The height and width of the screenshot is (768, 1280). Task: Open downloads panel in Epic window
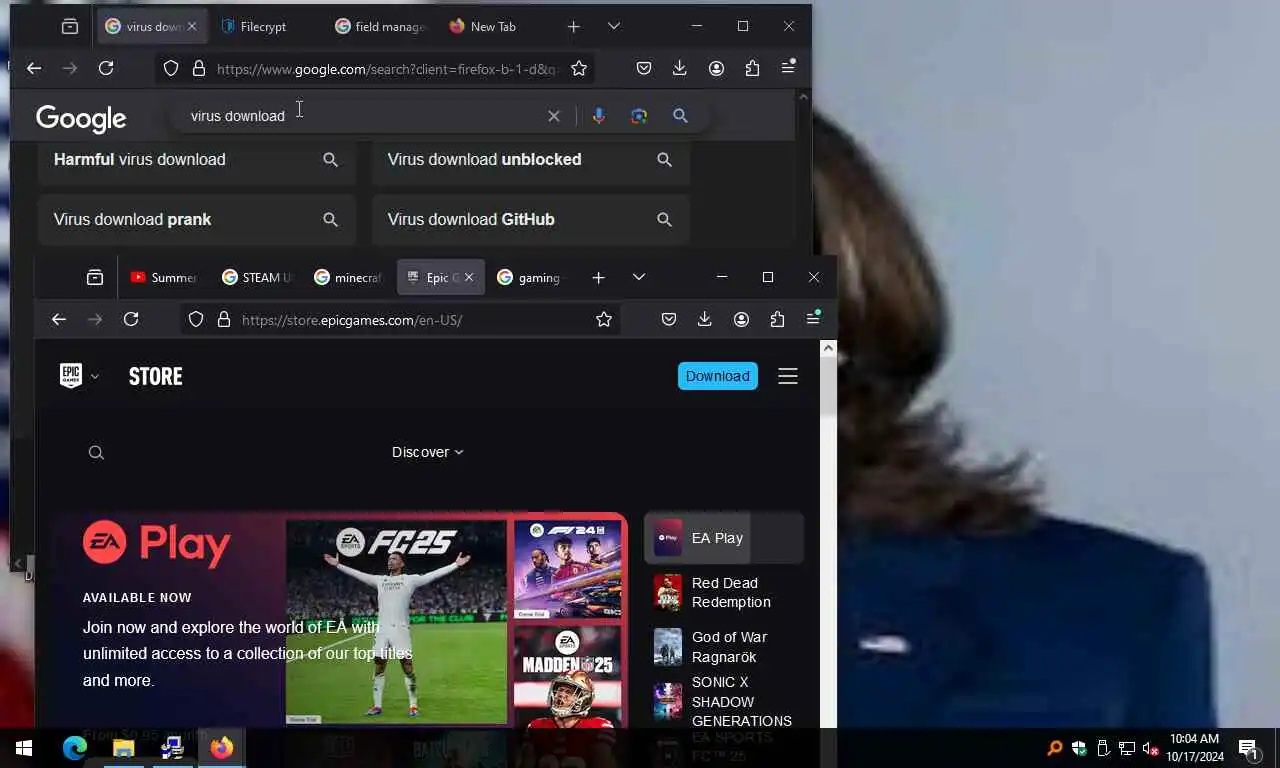point(705,319)
